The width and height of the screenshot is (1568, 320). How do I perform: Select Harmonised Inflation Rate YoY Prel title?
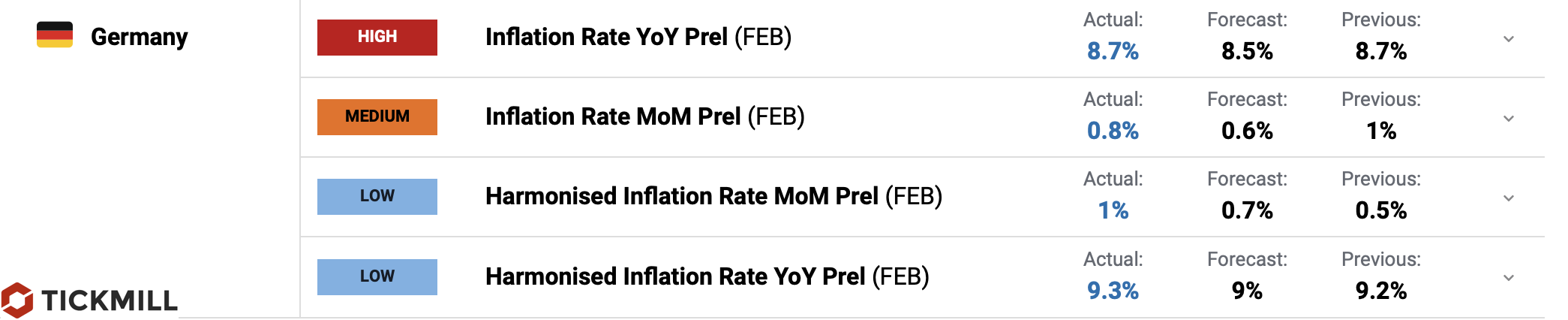tap(707, 276)
